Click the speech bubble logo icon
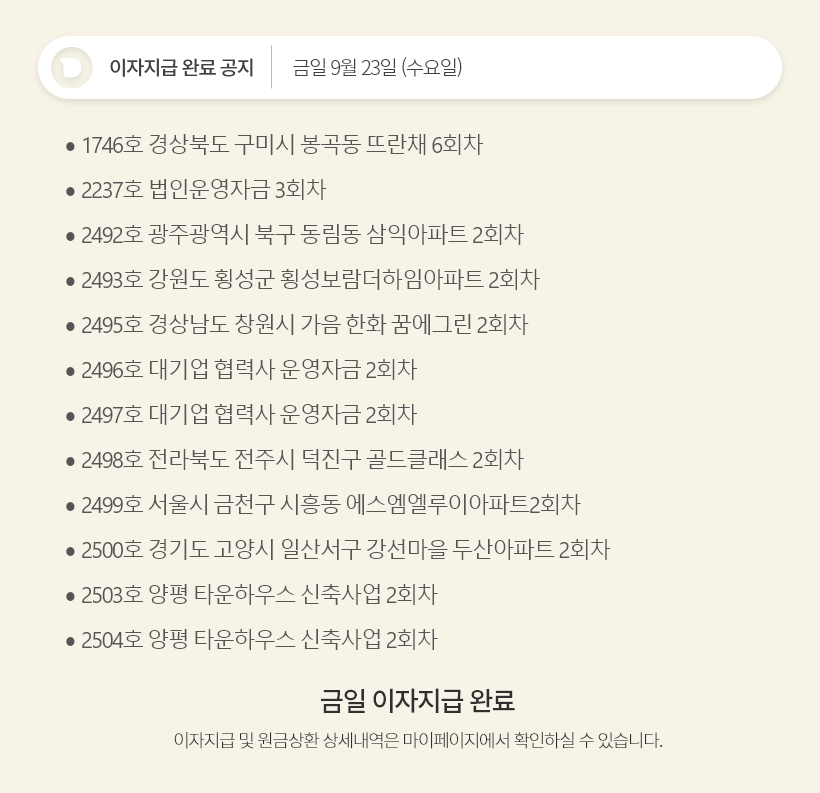 [x=72, y=67]
